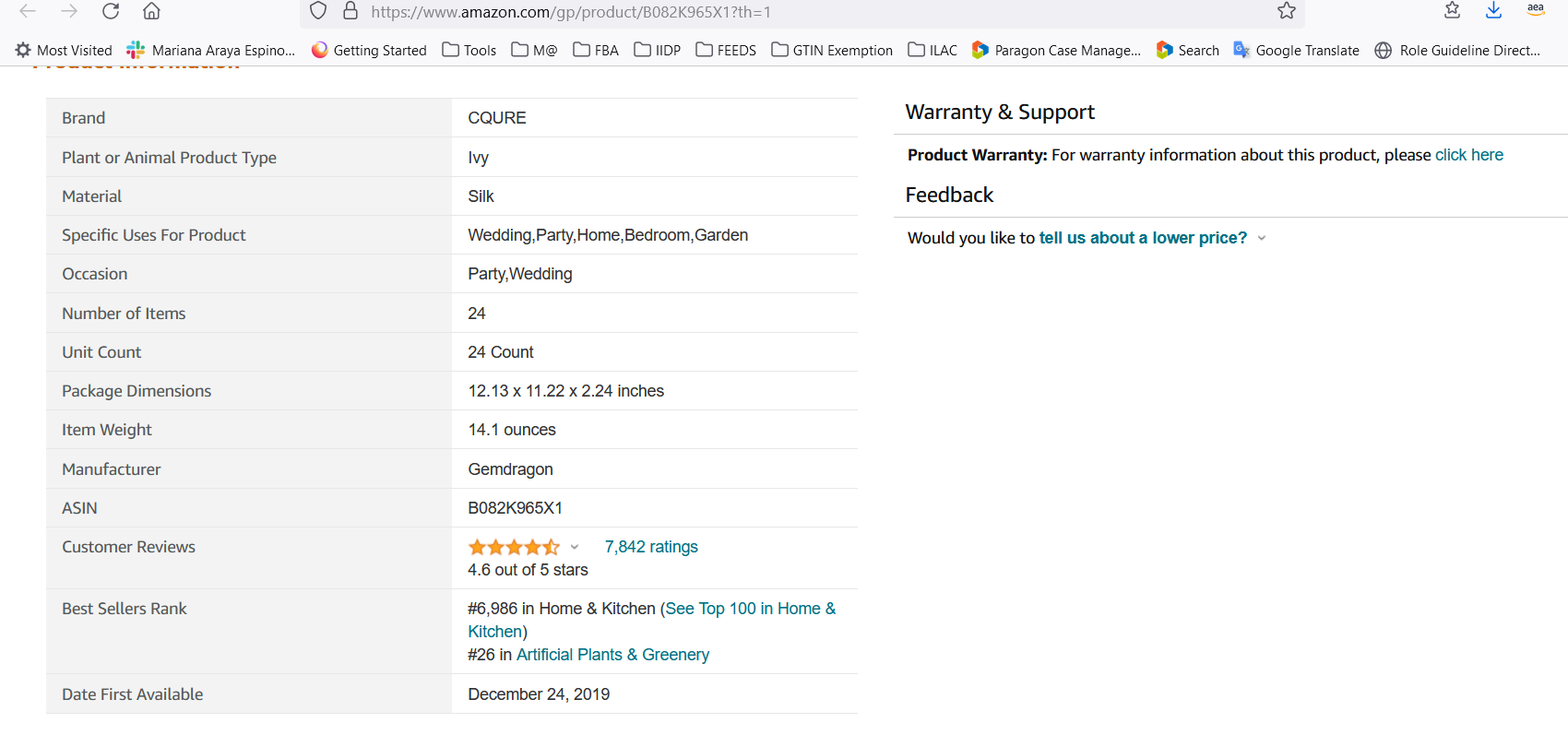Viewport: 1568px width, 735px height.
Task: Open 'See Top 100 in Home & Kitchen' link
Action: tap(652, 620)
